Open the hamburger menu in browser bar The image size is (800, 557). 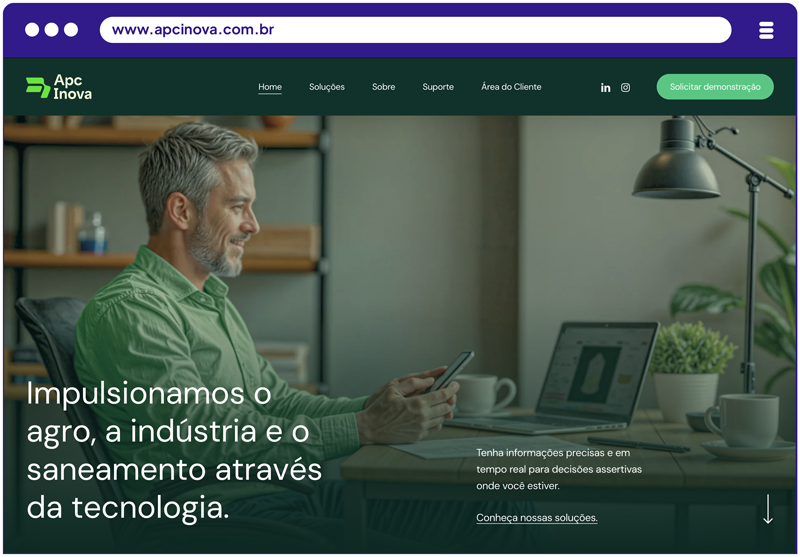pyautogui.click(x=766, y=30)
